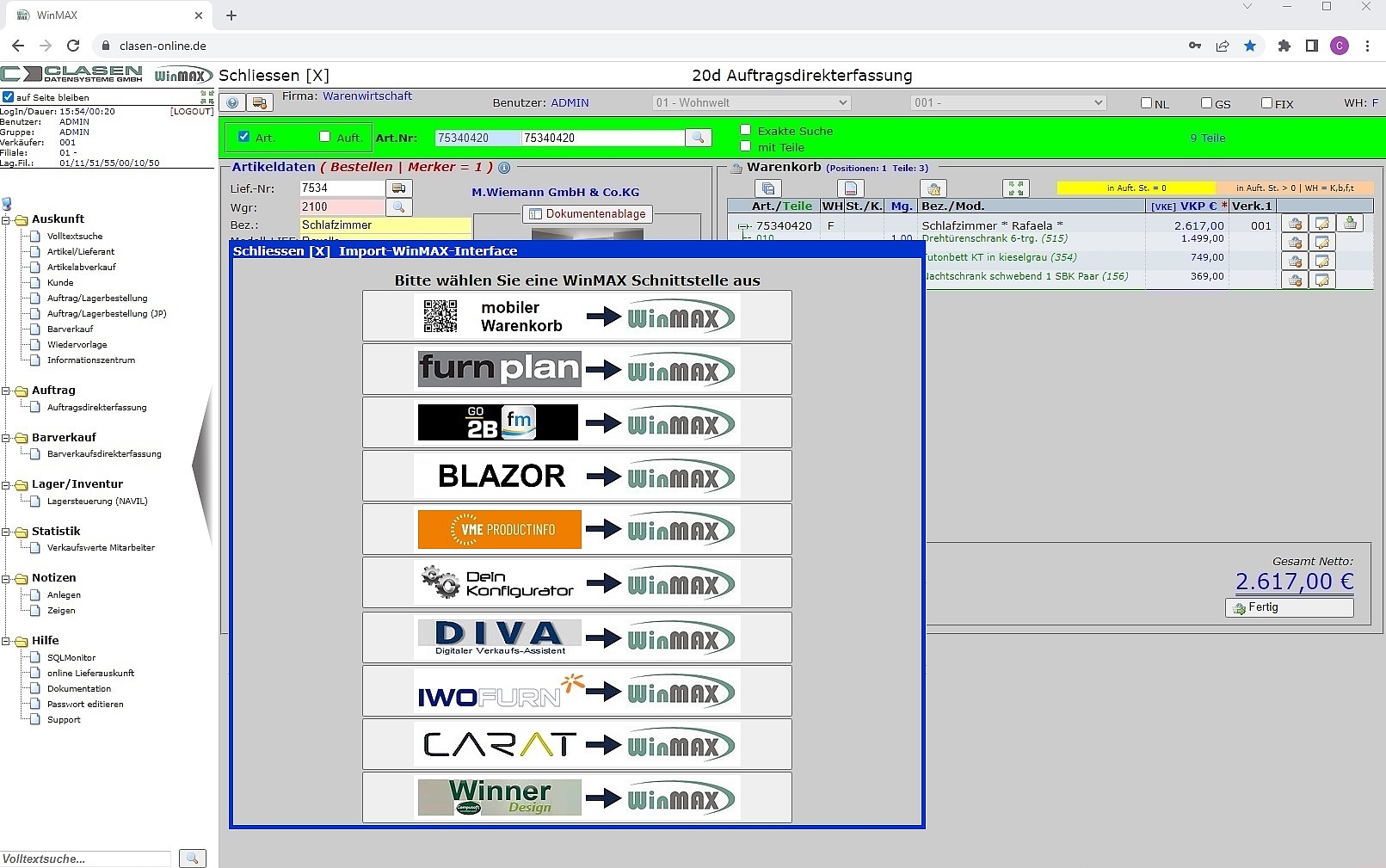
Task: Tick the 'mit Teile' checkbox
Action: 746,146
